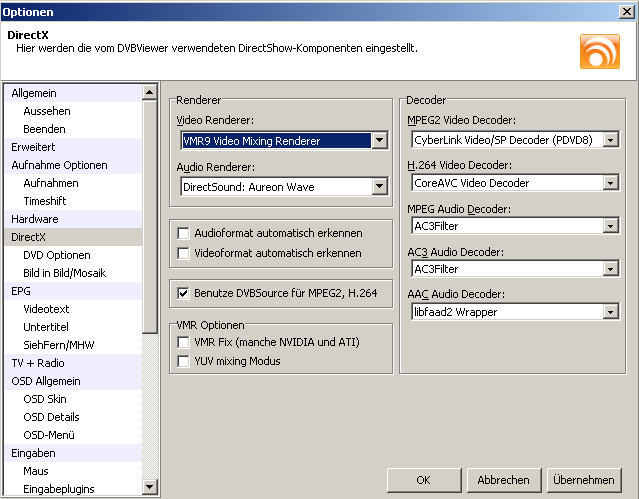The width and height of the screenshot is (639, 499).
Task: Click the Abbrechen button
Action: (504, 480)
